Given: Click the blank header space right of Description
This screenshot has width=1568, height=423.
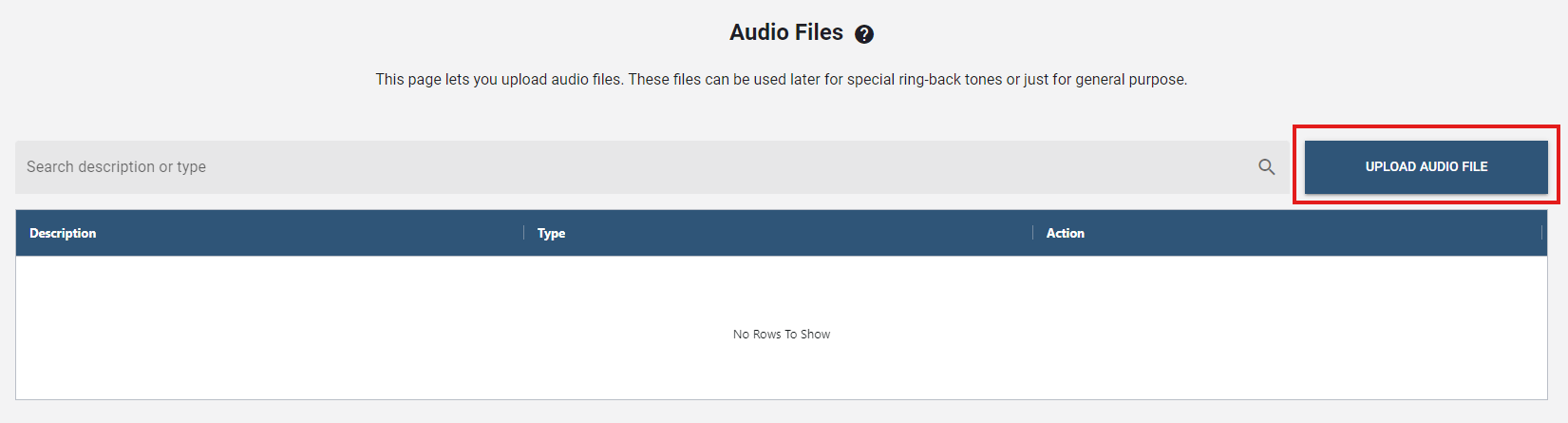Looking at the screenshot, I should [304, 233].
